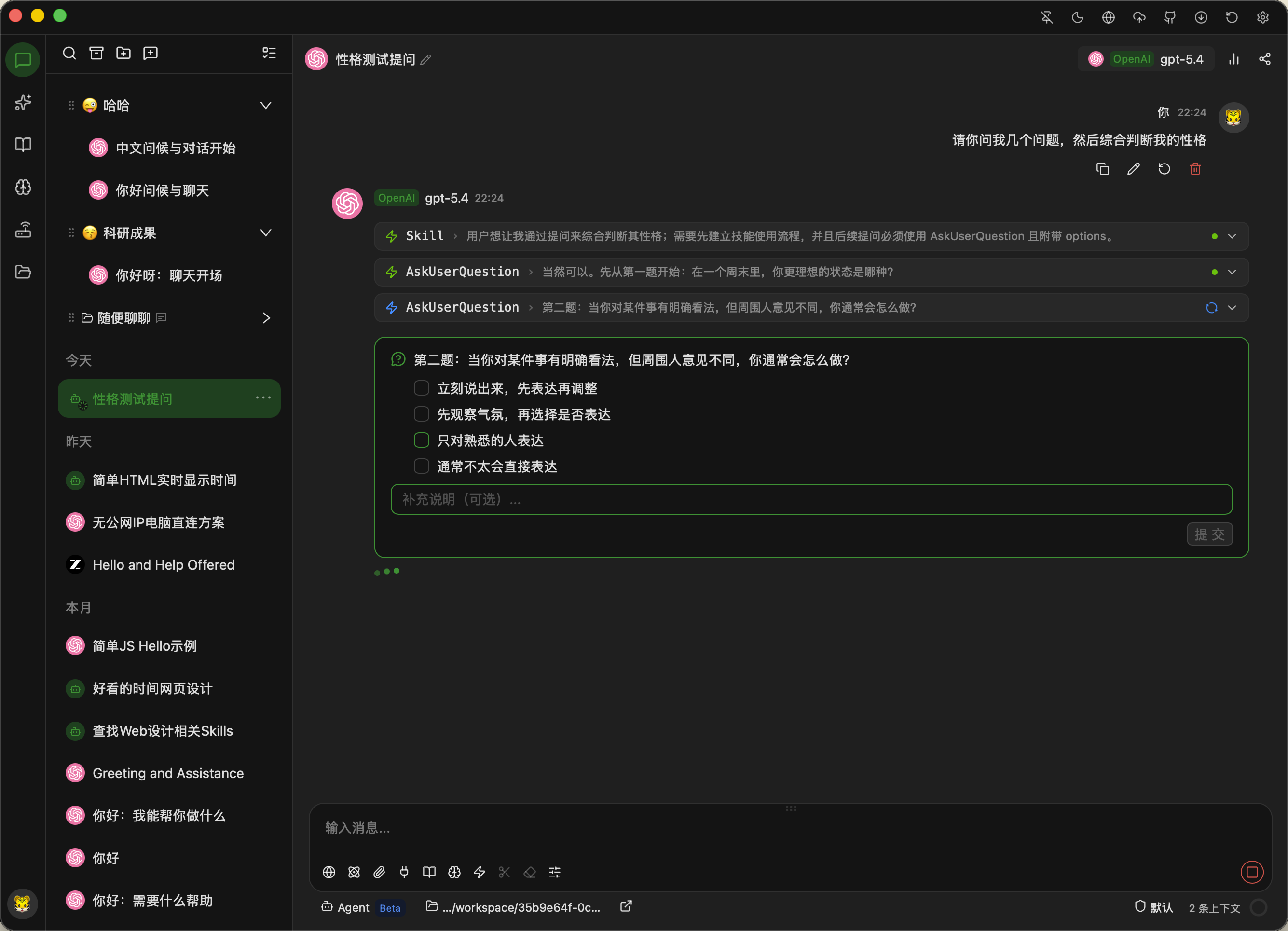Viewport: 1288px width, 931px height.
Task: Focus the 补充说明（可选） input field
Action: 811,499
